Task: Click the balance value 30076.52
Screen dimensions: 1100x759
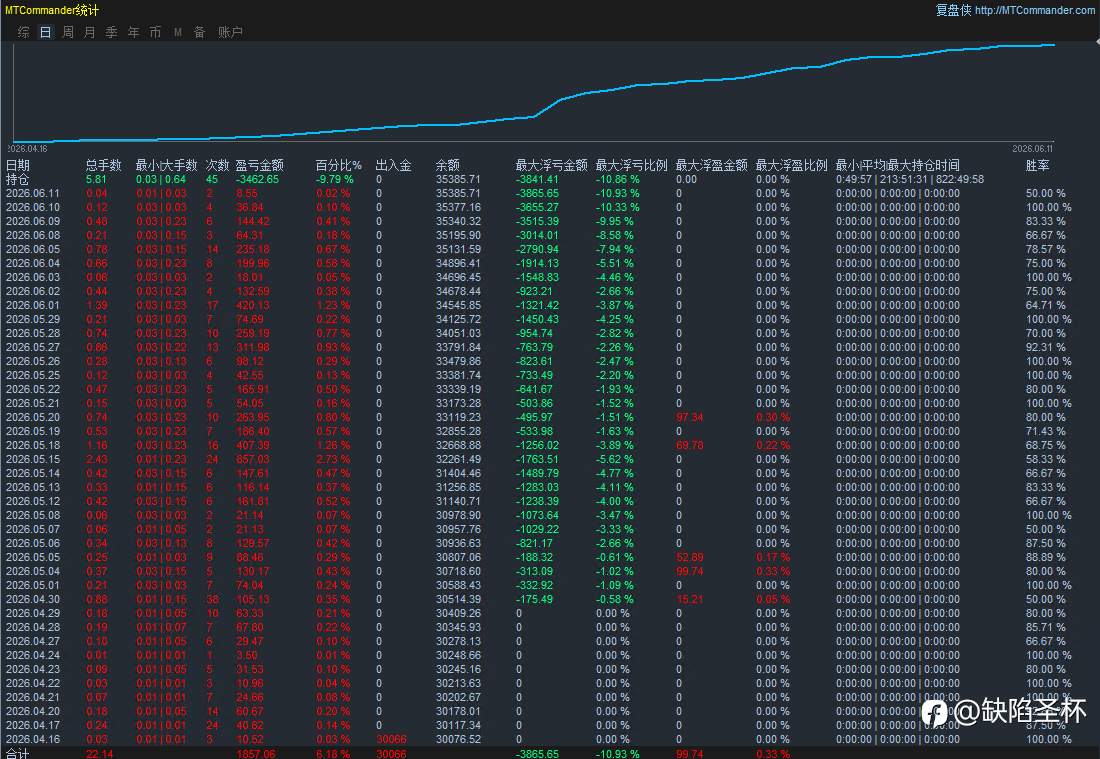Action: [458, 739]
